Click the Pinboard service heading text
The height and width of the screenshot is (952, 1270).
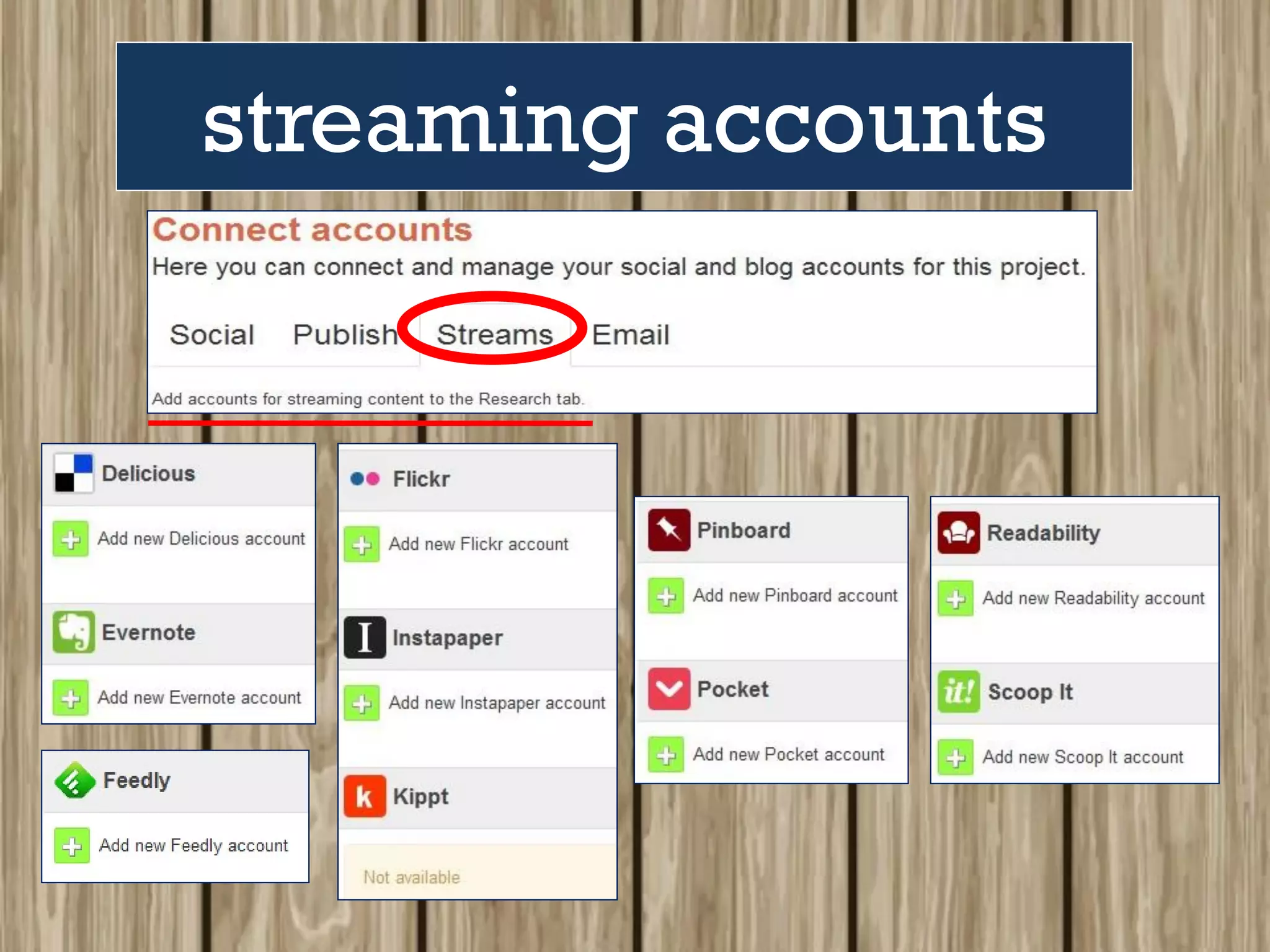(744, 531)
